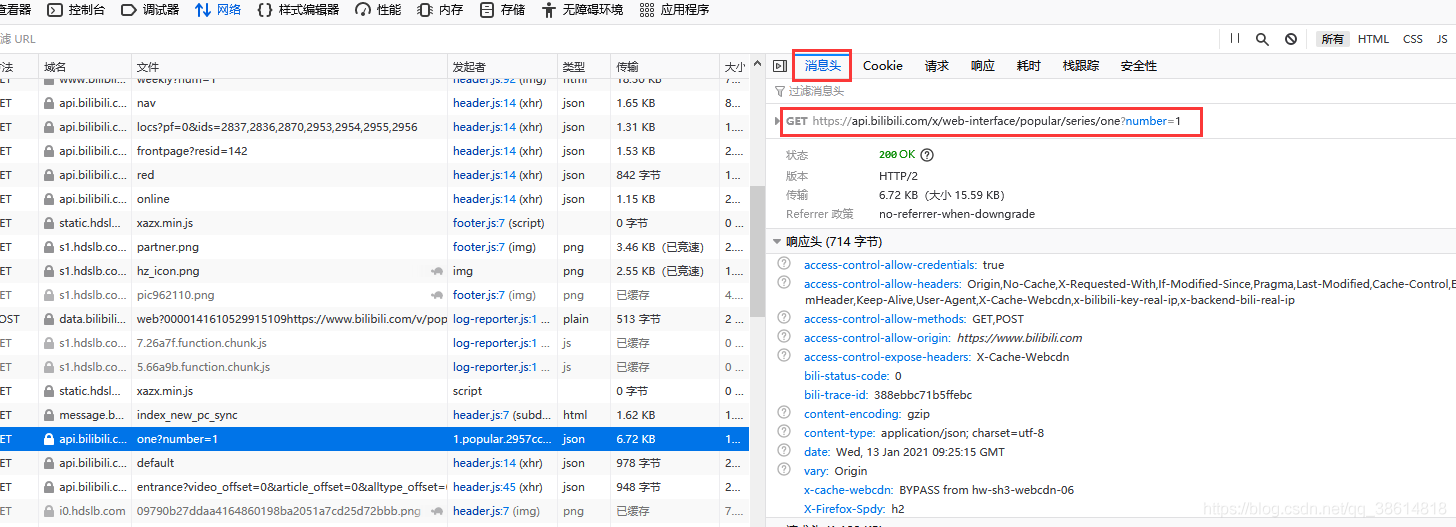The image size is (1456, 527).
Task: Toggle the HTML request type filter
Action: (x=1373, y=39)
